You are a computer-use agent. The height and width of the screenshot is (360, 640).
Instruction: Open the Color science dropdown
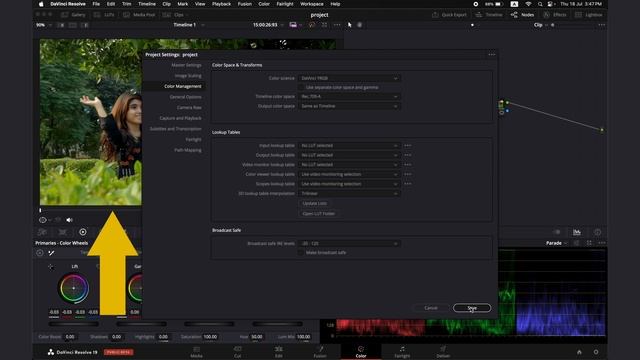pyautogui.click(x=349, y=78)
